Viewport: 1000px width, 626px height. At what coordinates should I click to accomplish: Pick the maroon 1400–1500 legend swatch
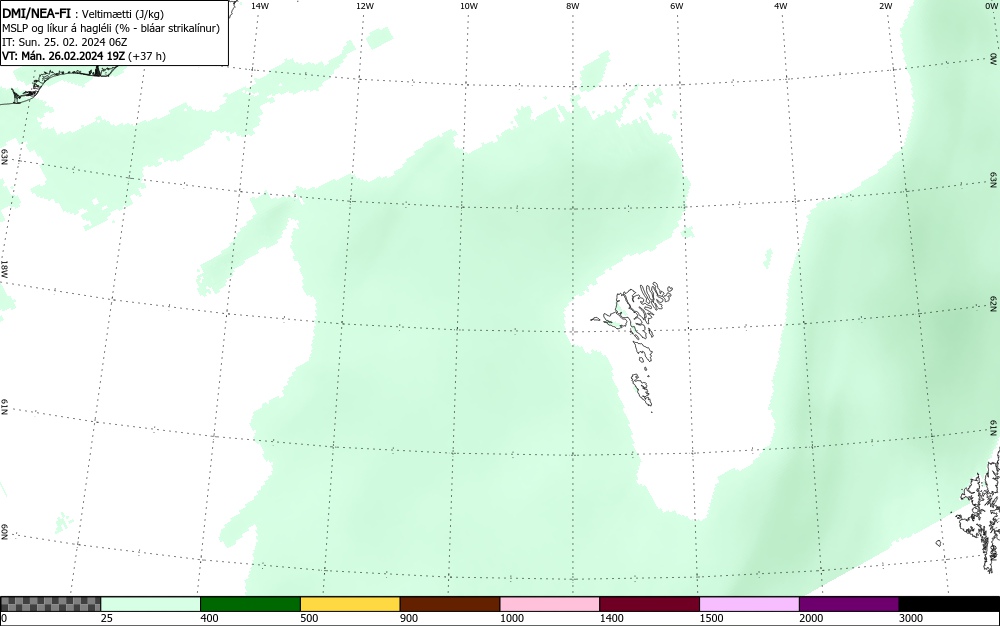click(649, 604)
